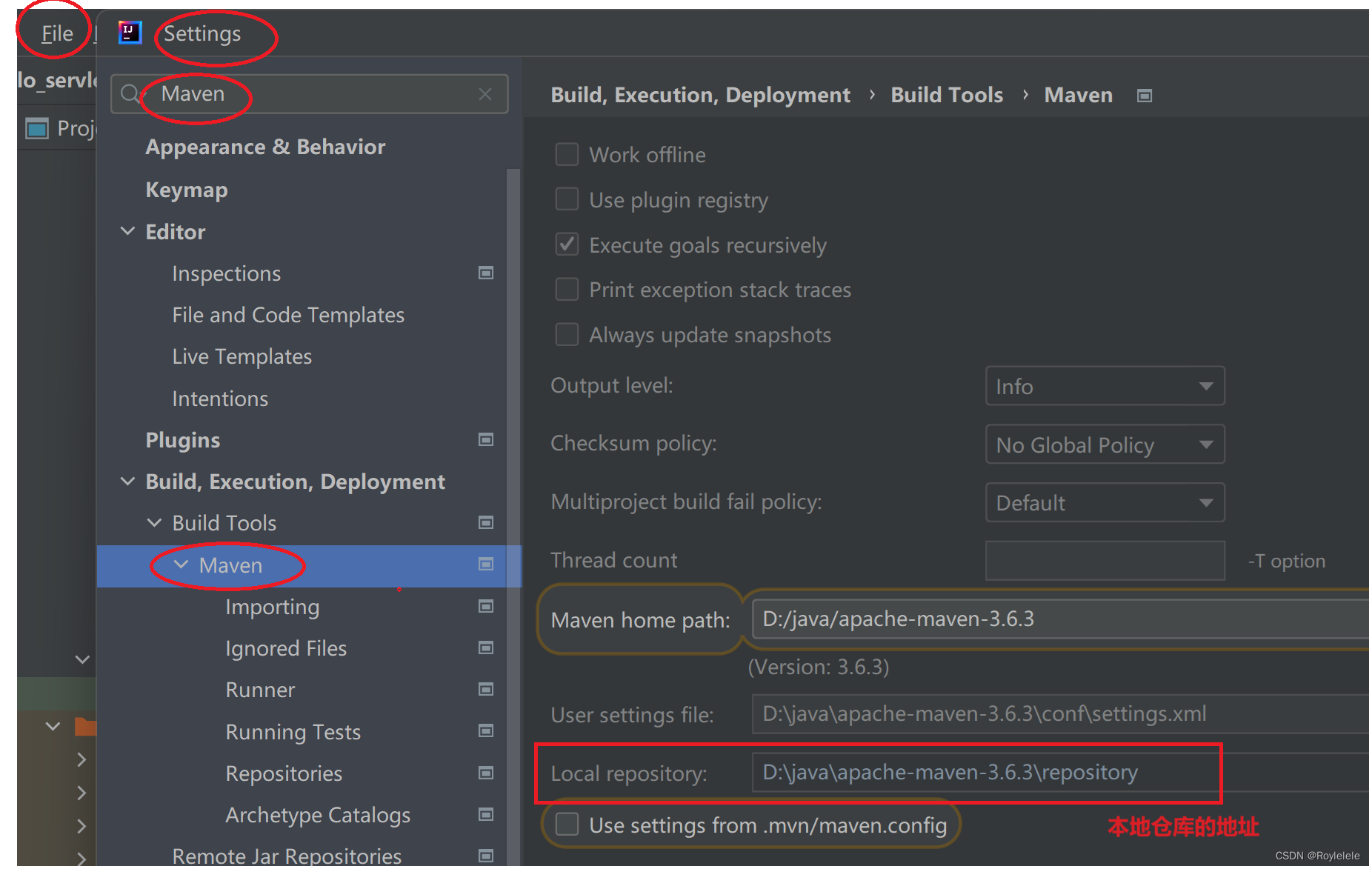Click the settings search field
This screenshot has height=869, width=1372.
tap(310, 94)
